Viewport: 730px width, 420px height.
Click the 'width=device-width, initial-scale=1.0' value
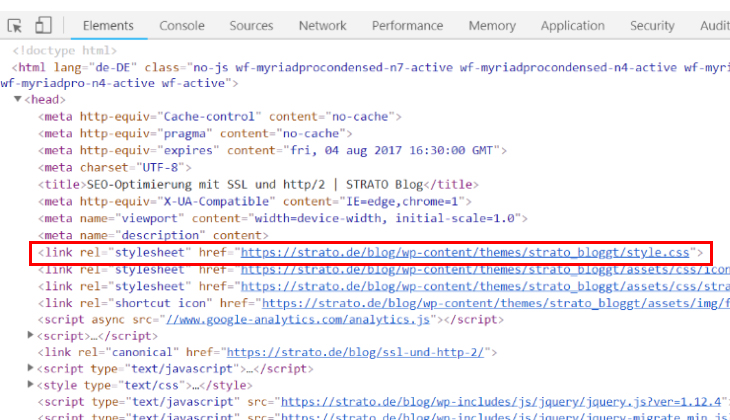(384, 218)
